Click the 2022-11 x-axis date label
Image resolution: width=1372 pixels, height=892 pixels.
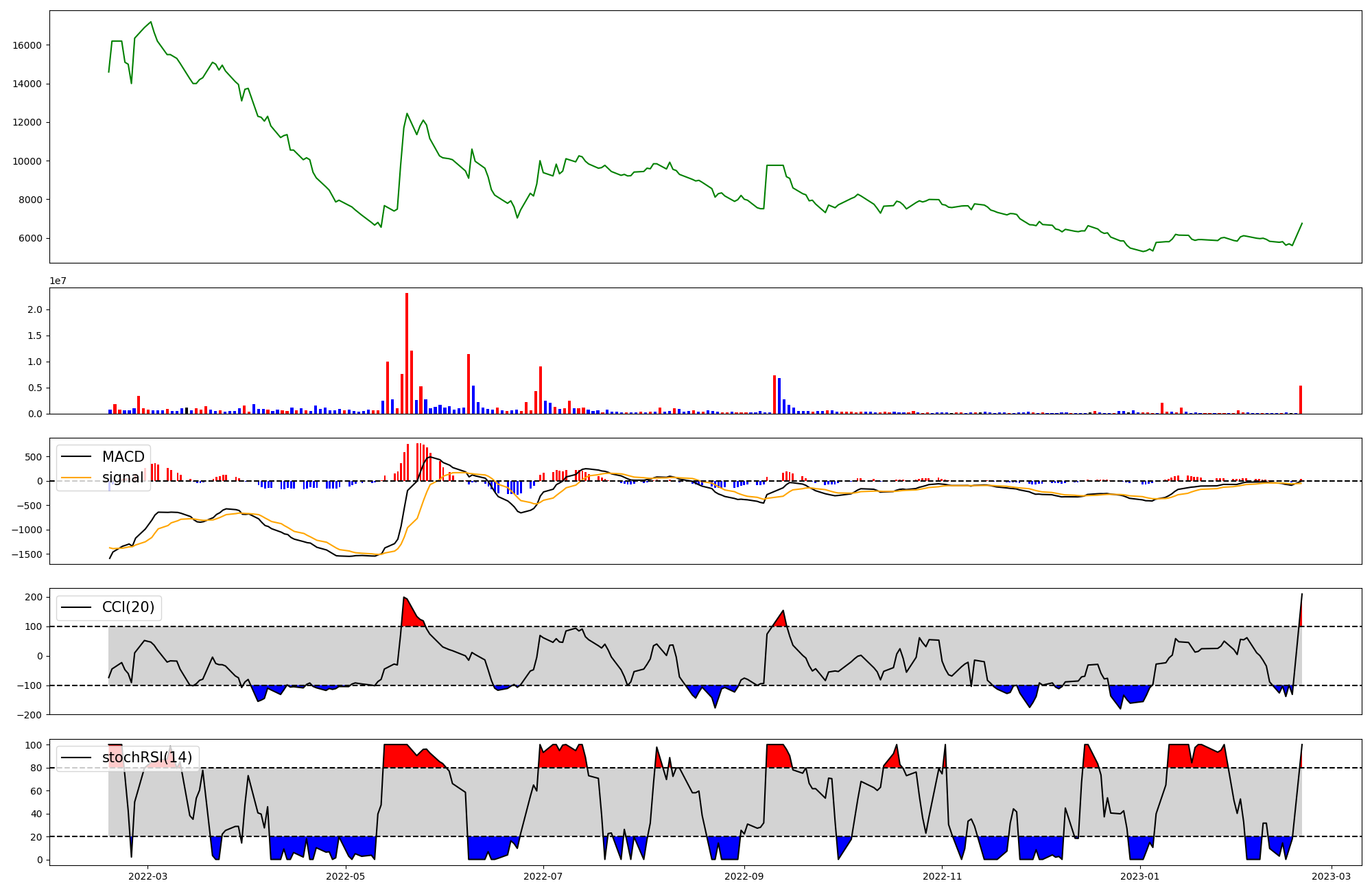[x=943, y=876]
